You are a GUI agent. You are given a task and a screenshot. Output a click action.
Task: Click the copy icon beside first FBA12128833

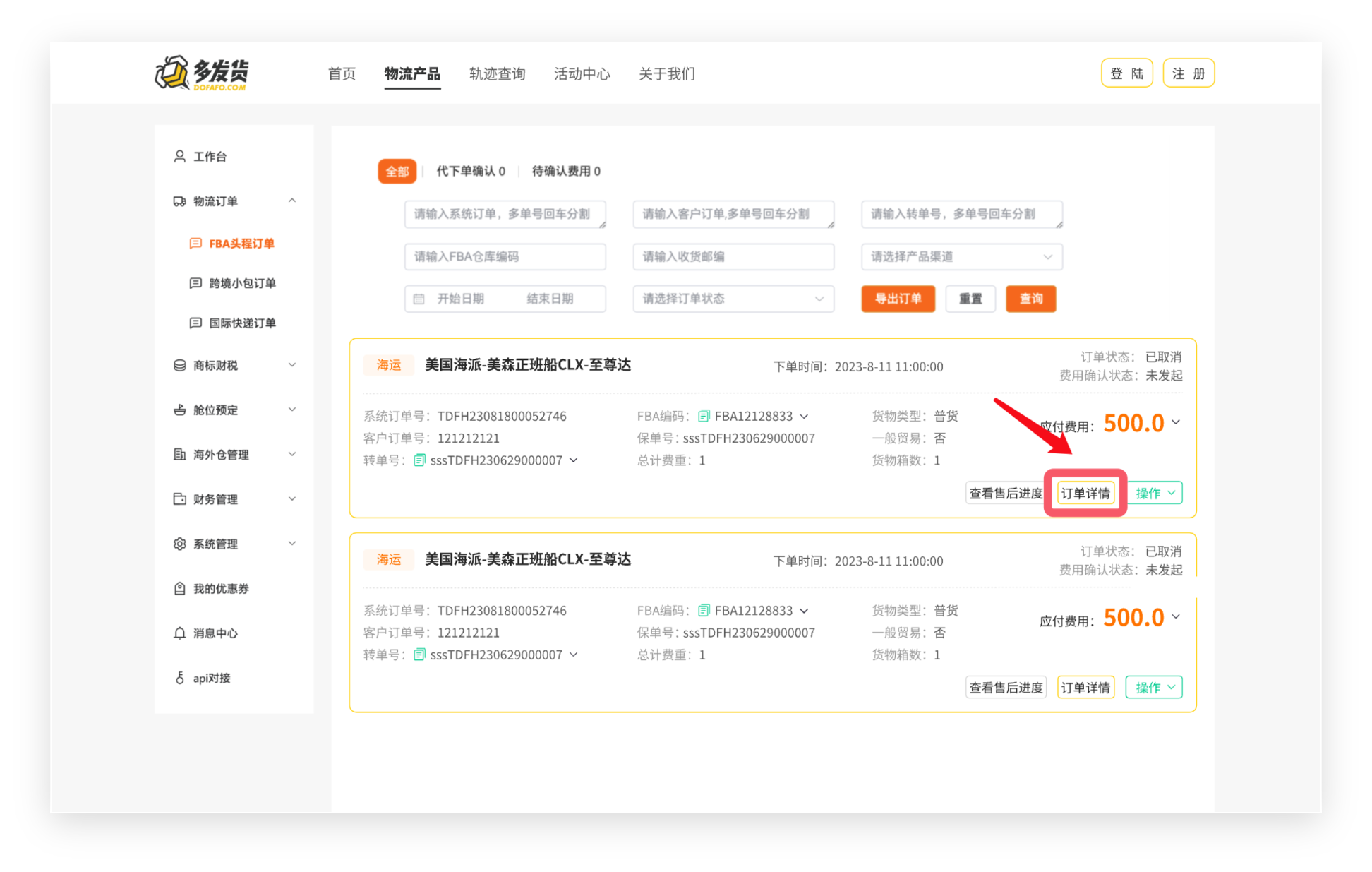703,416
